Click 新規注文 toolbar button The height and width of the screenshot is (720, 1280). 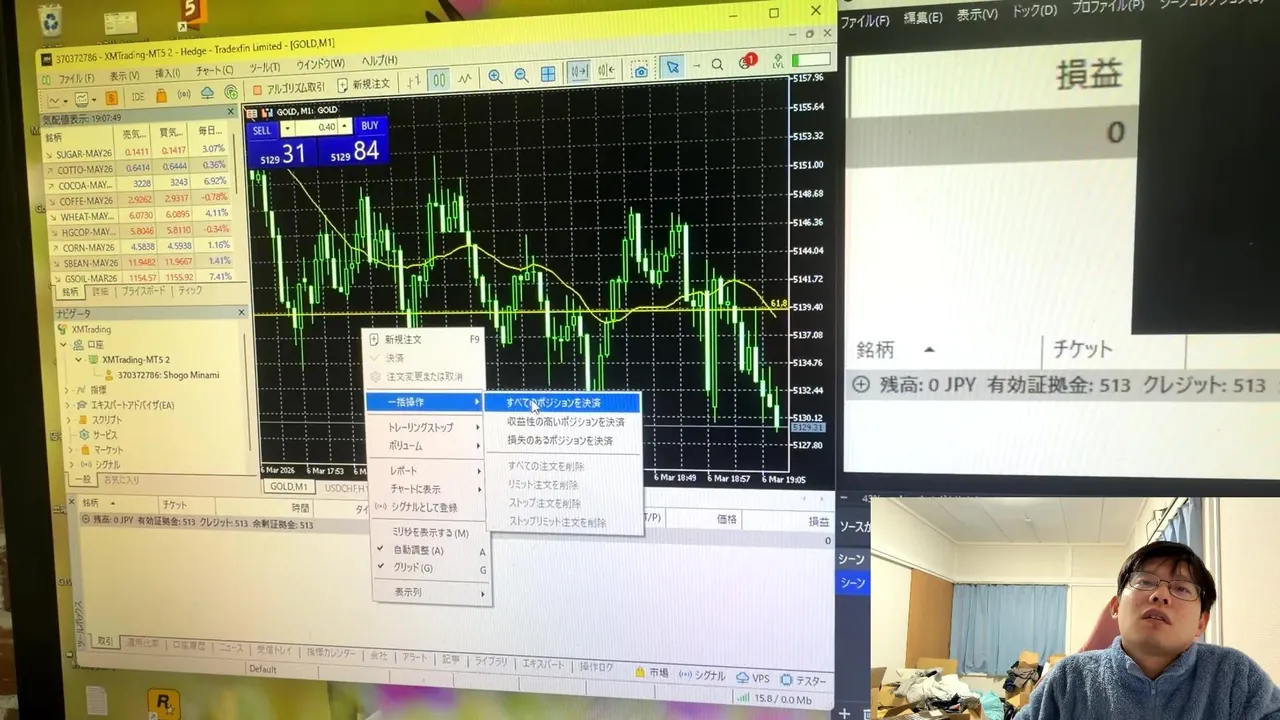tap(363, 84)
